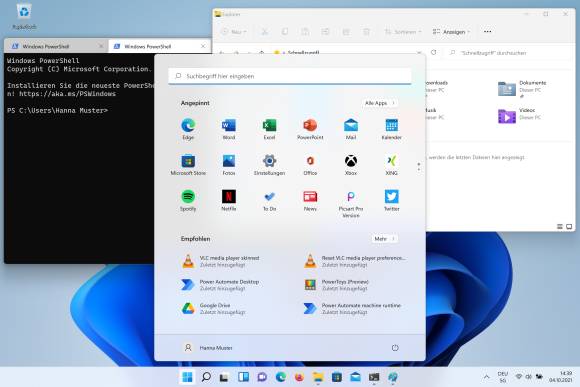
Task: Click the Neu button in Explorer
Action: (x=234, y=32)
